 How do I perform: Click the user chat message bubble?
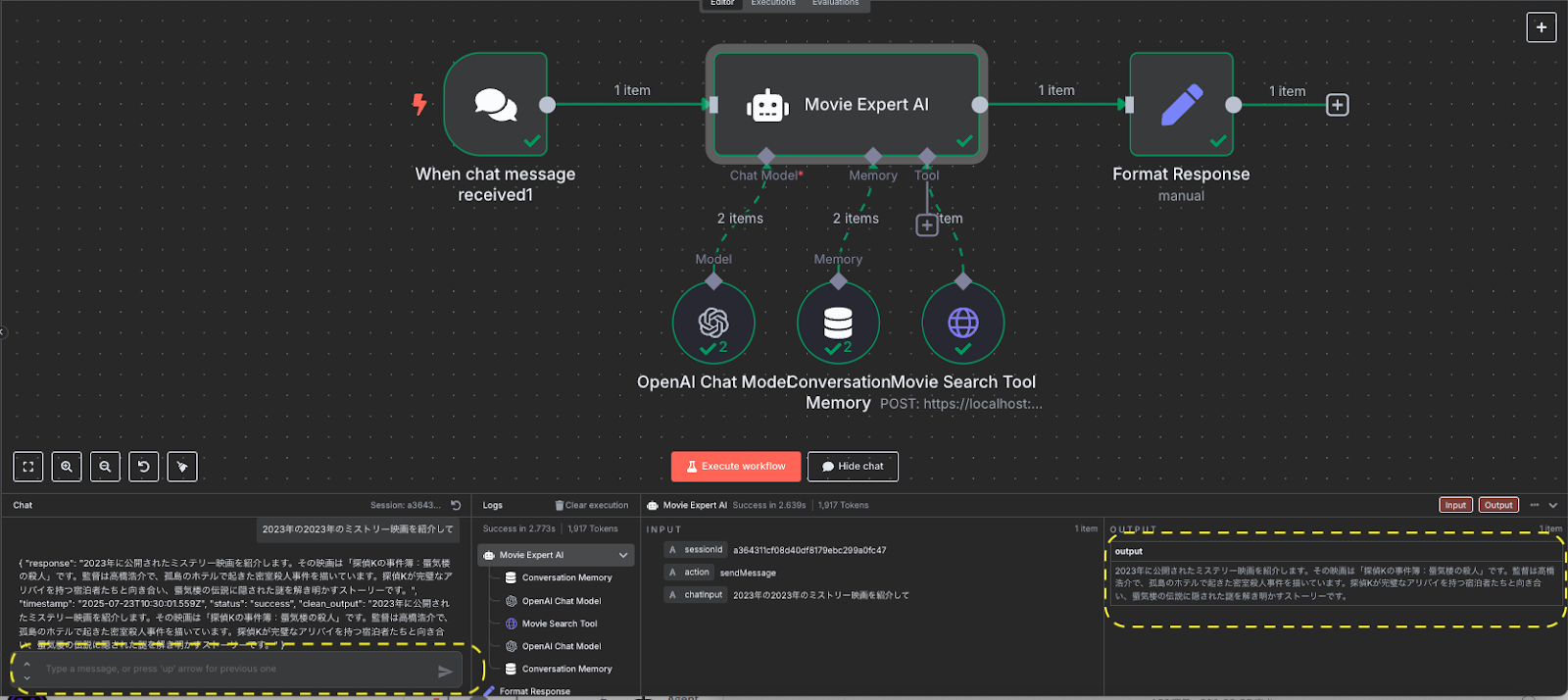(x=358, y=529)
